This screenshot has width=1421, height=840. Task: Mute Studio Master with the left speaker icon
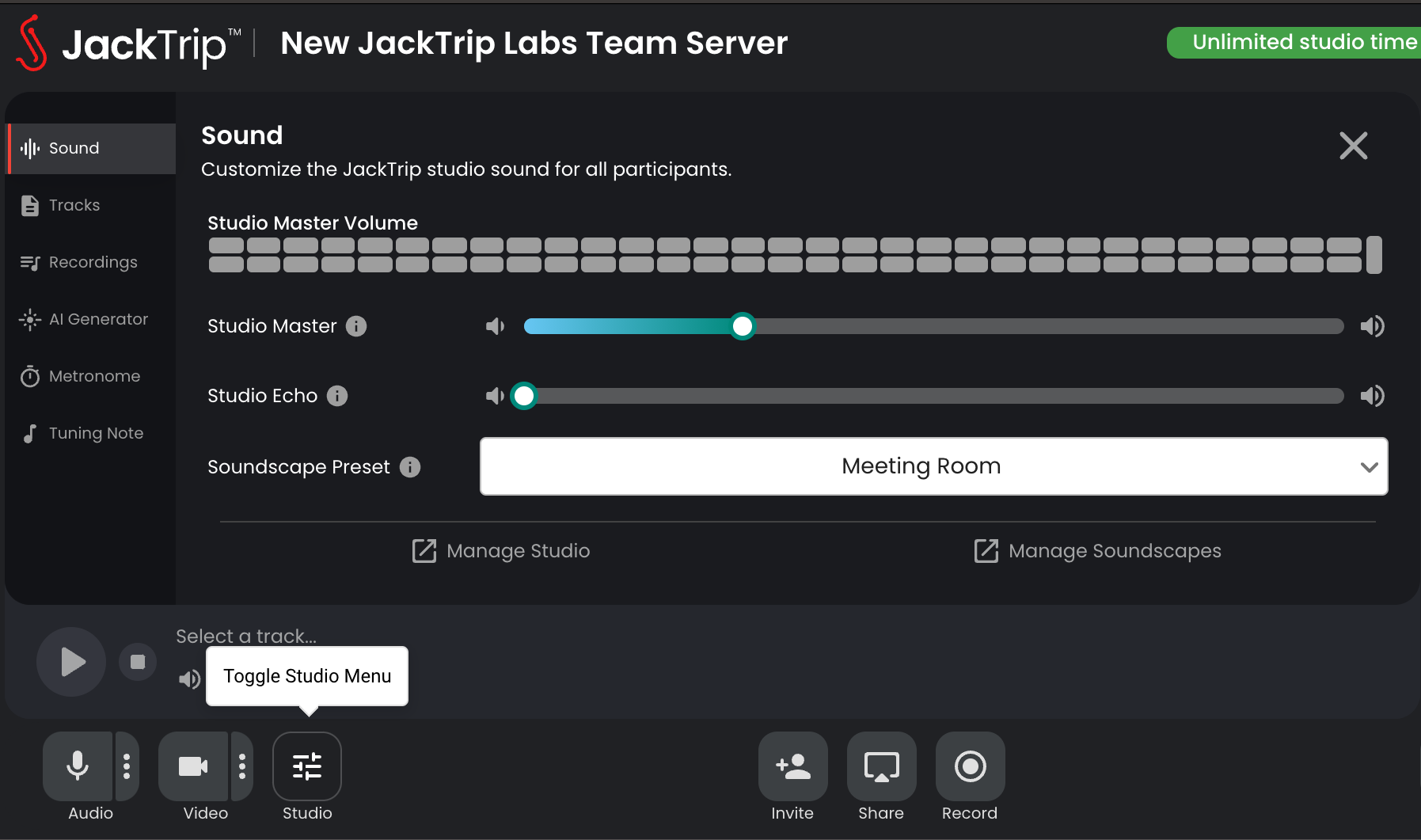coord(496,325)
